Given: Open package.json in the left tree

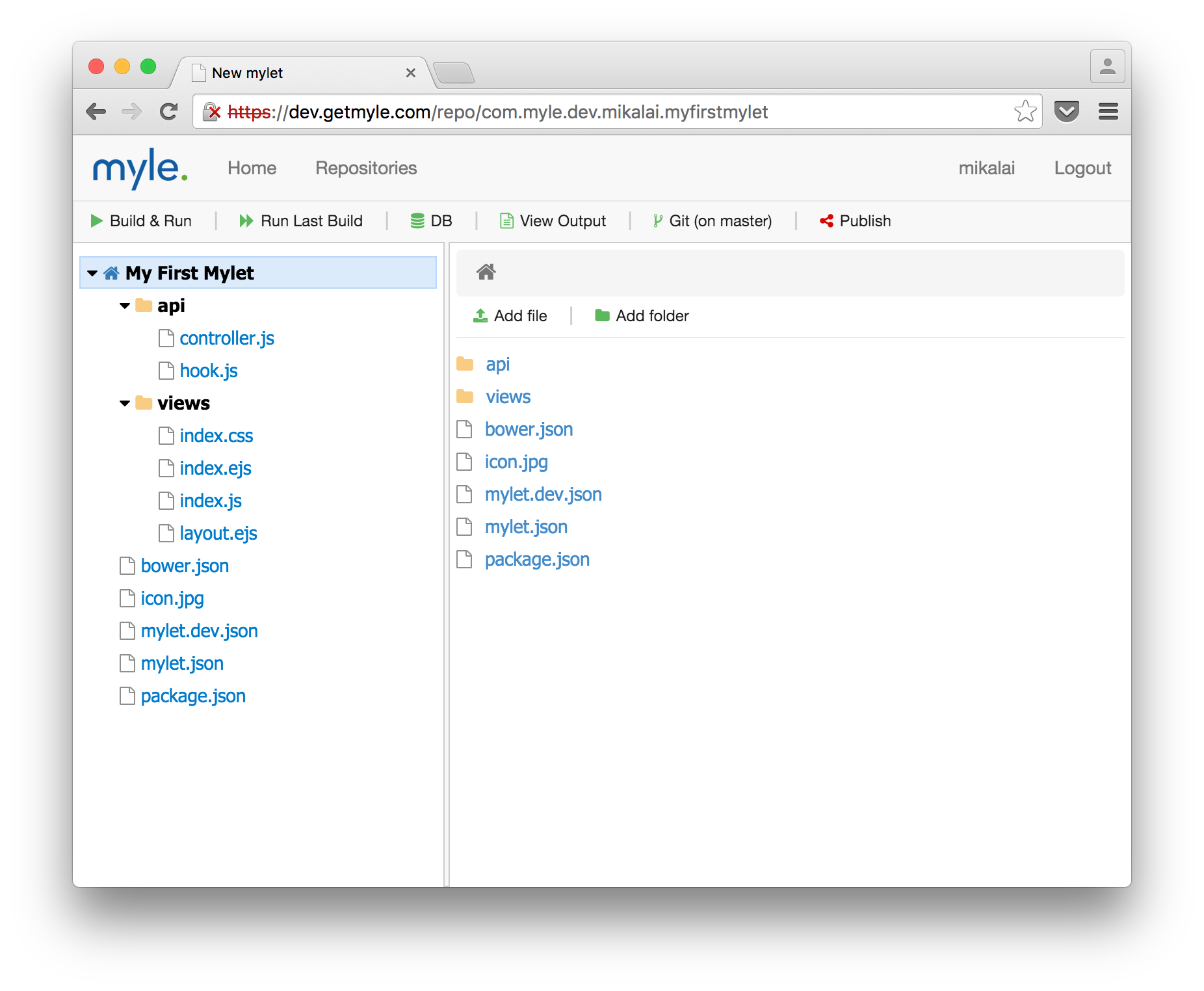Looking at the screenshot, I should pyautogui.click(x=193, y=696).
